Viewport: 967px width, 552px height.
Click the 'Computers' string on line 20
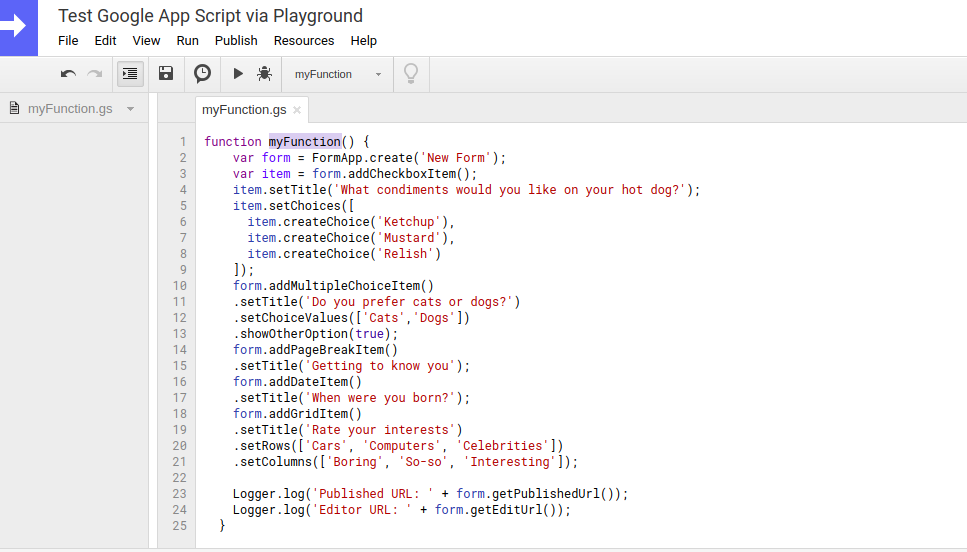pos(402,447)
